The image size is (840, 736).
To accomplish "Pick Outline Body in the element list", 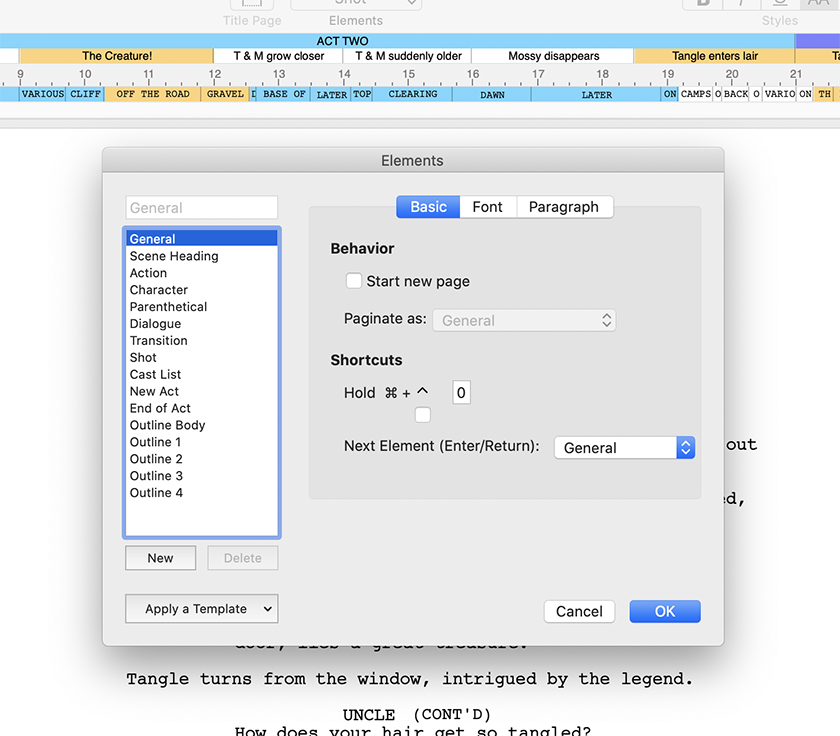I will tap(167, 425).
